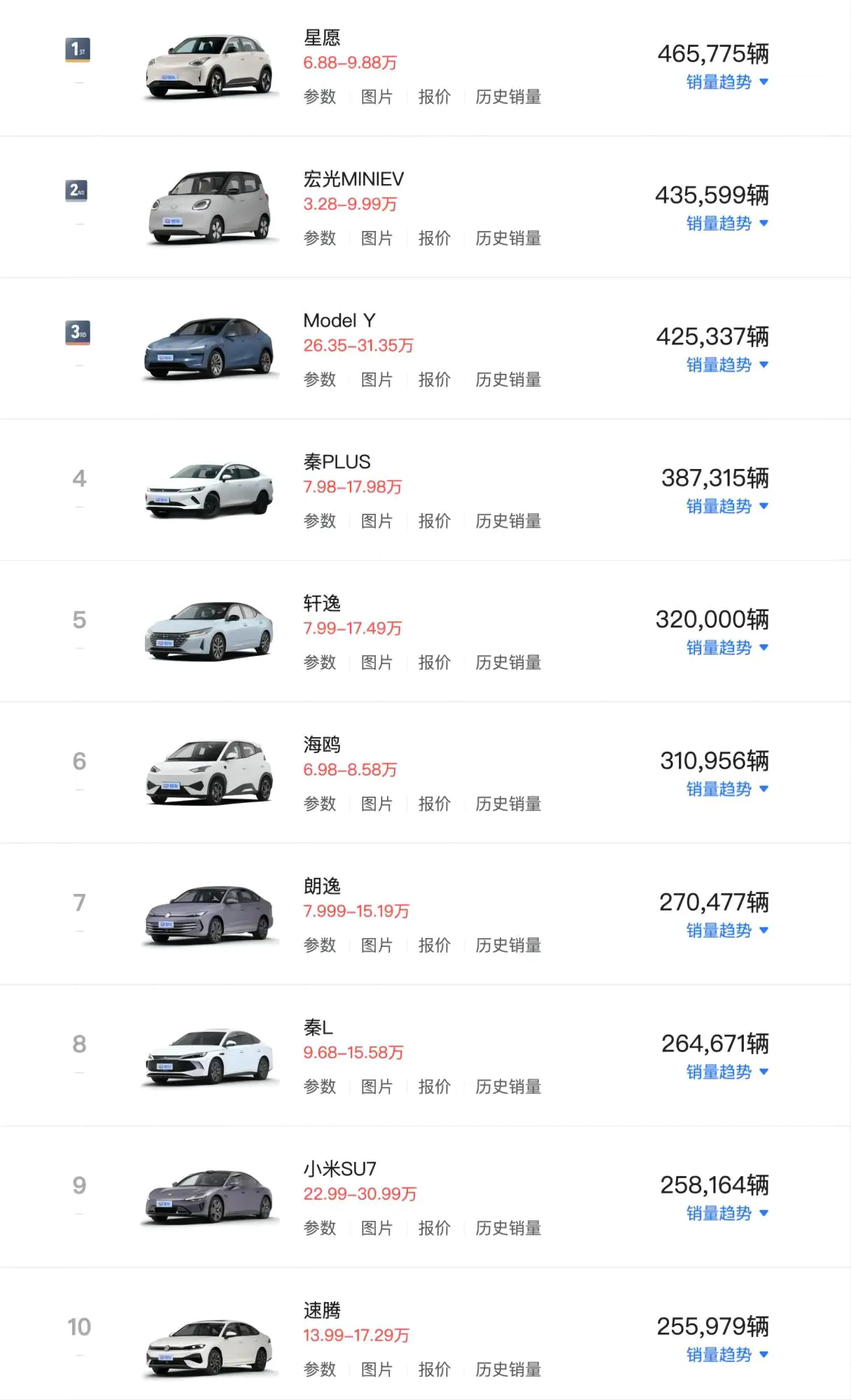Click the 1st place rank badge

coord(78,50)
